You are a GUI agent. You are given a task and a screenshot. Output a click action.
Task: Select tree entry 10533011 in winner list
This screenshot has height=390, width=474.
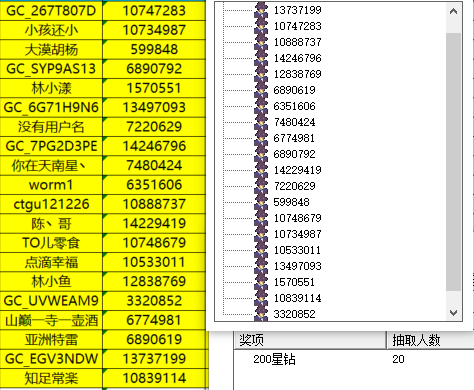pyautogui.click(x=297, y=250)
